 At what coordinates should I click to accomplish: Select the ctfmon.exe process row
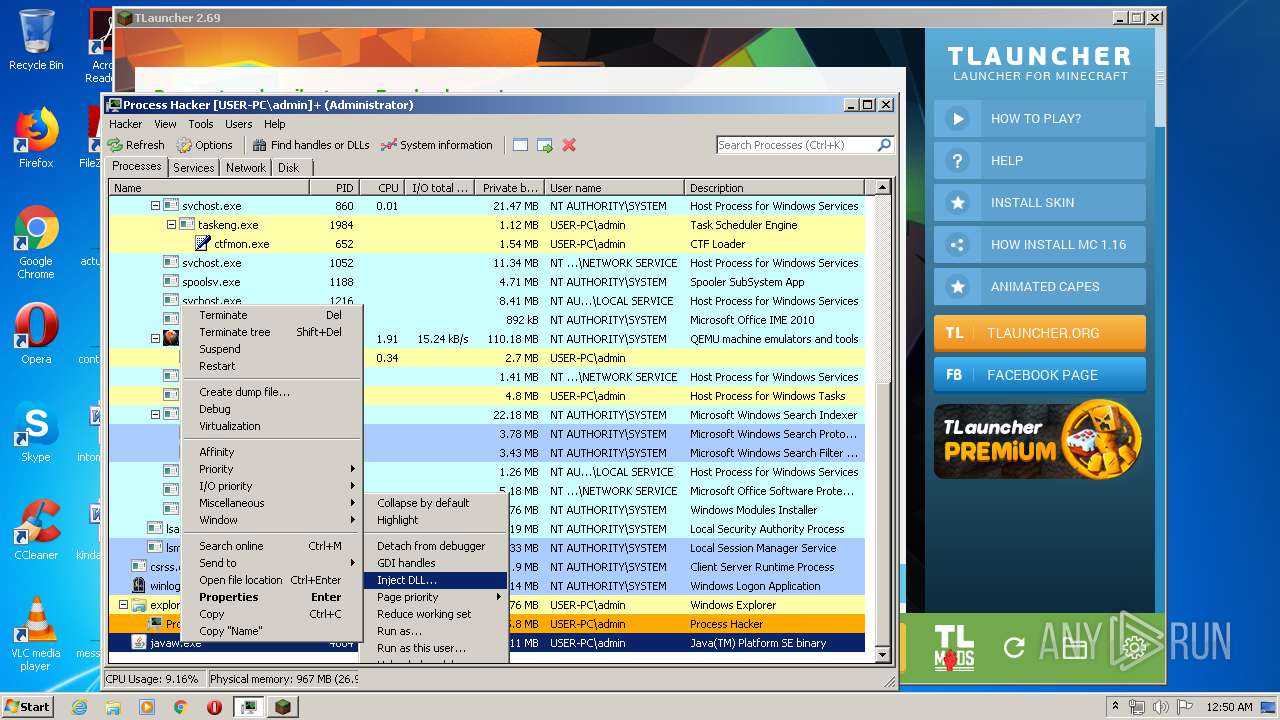pyautogui.click(x=487, y=244)
